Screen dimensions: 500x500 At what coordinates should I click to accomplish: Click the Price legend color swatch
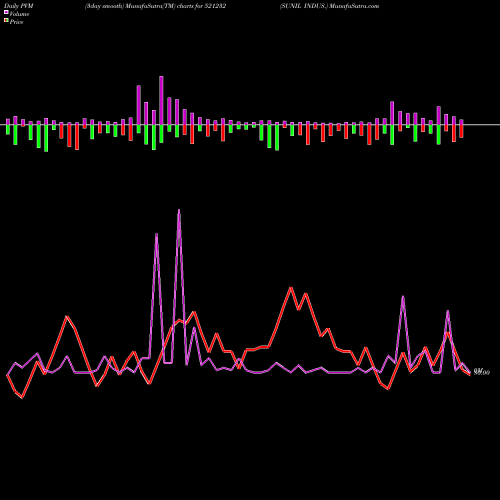tap(6, 21)
